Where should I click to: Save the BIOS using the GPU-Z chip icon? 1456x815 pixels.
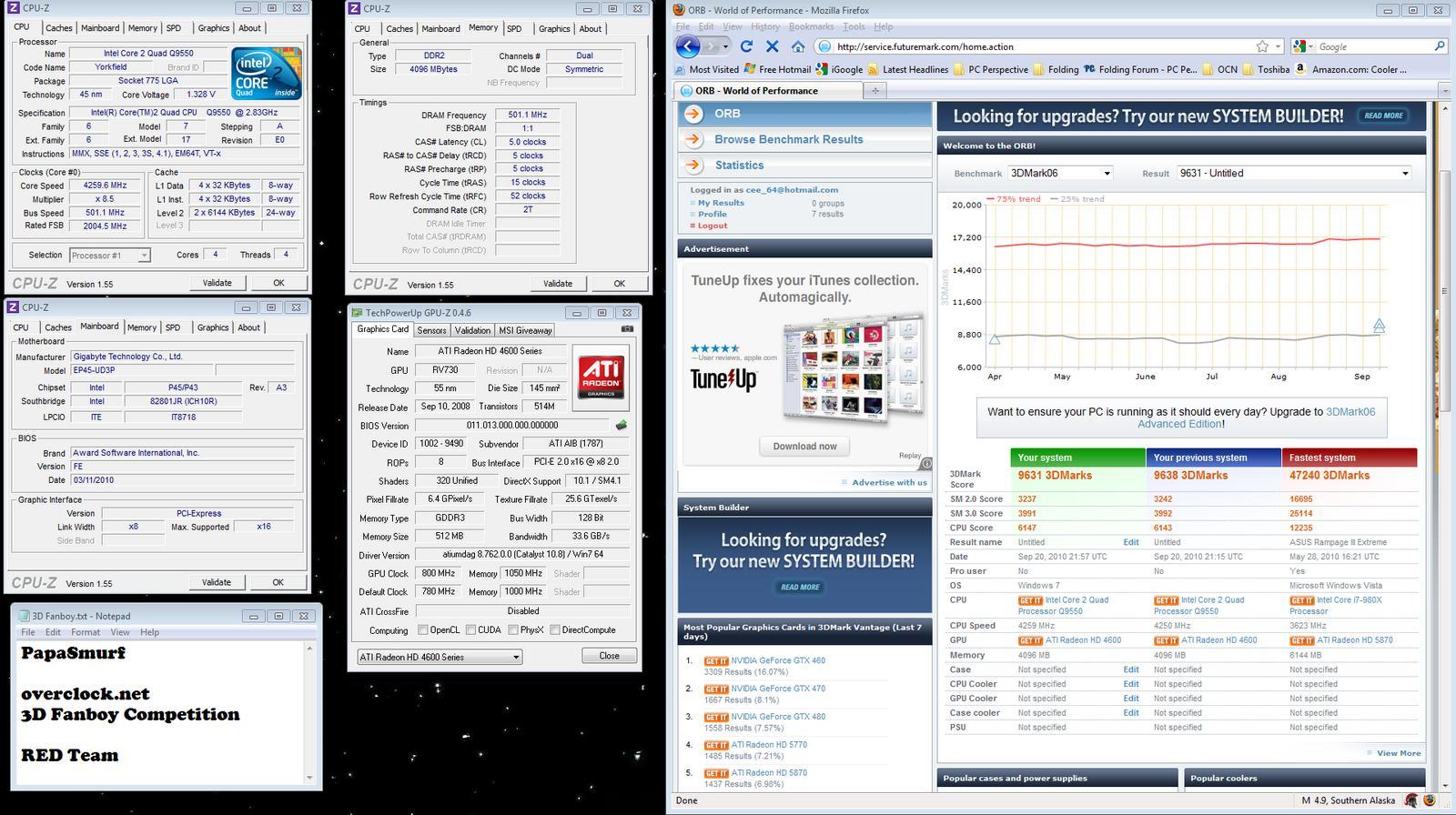coord(622,425)
